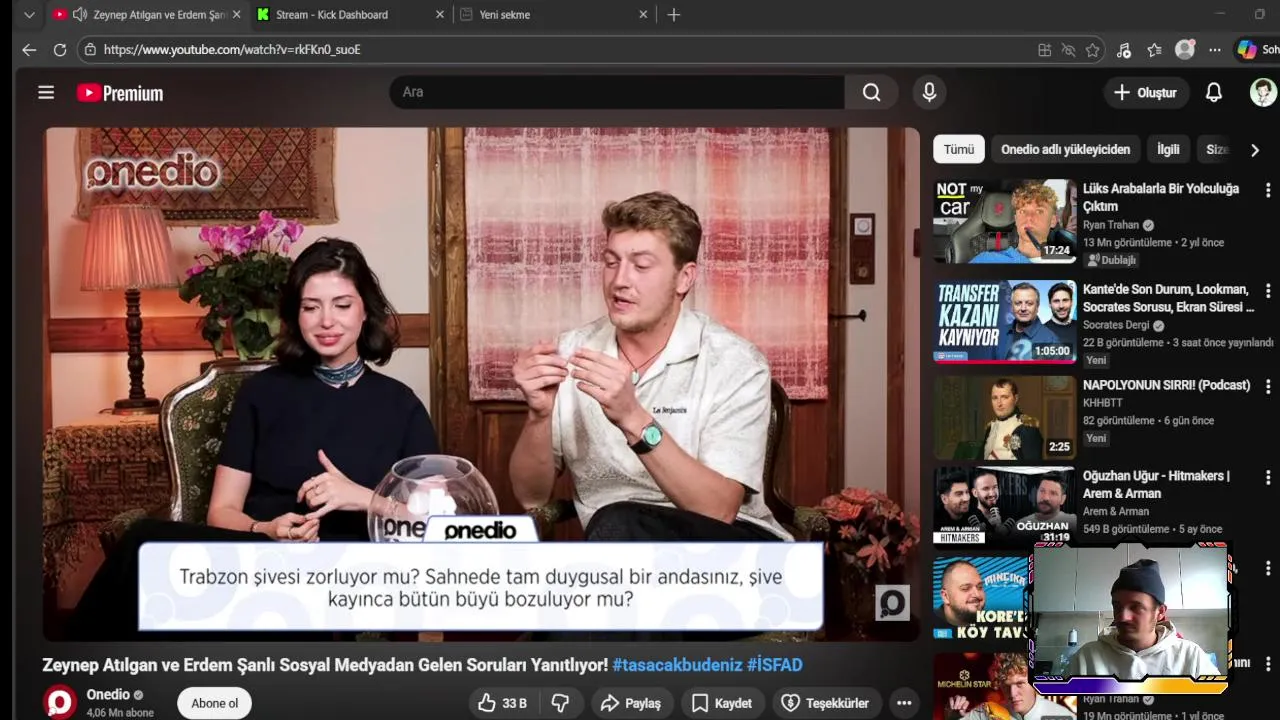This screenshot has width=1280, height=720.
Task: Click inside the Ara search field
Action: pos(617,92)
